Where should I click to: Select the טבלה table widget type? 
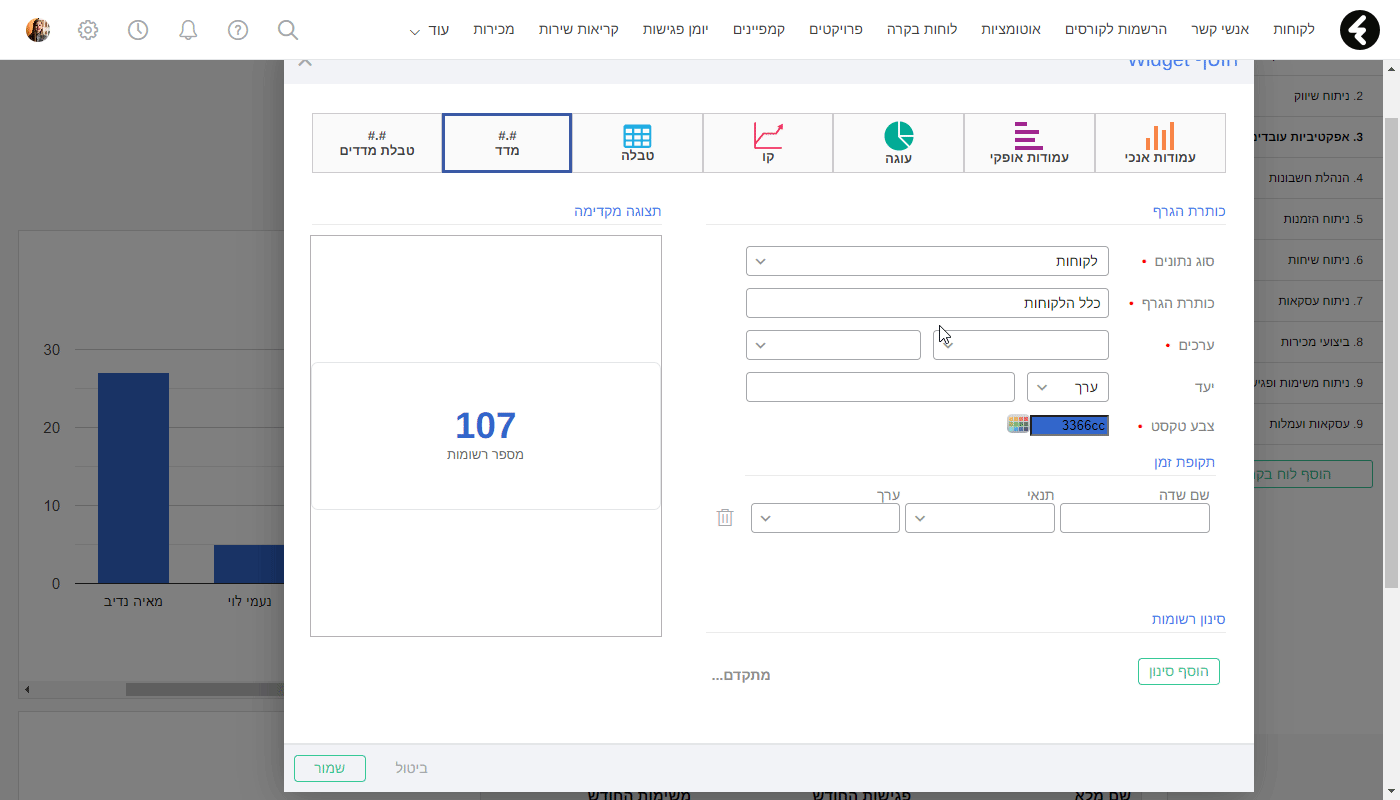point(637,143)
